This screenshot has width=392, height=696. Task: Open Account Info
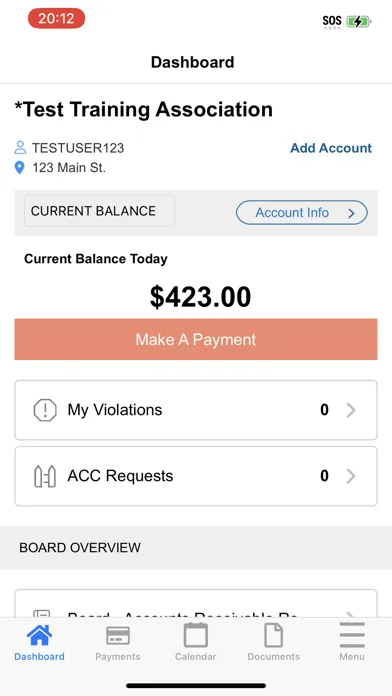pyautogui.click(x=301, y=213)
